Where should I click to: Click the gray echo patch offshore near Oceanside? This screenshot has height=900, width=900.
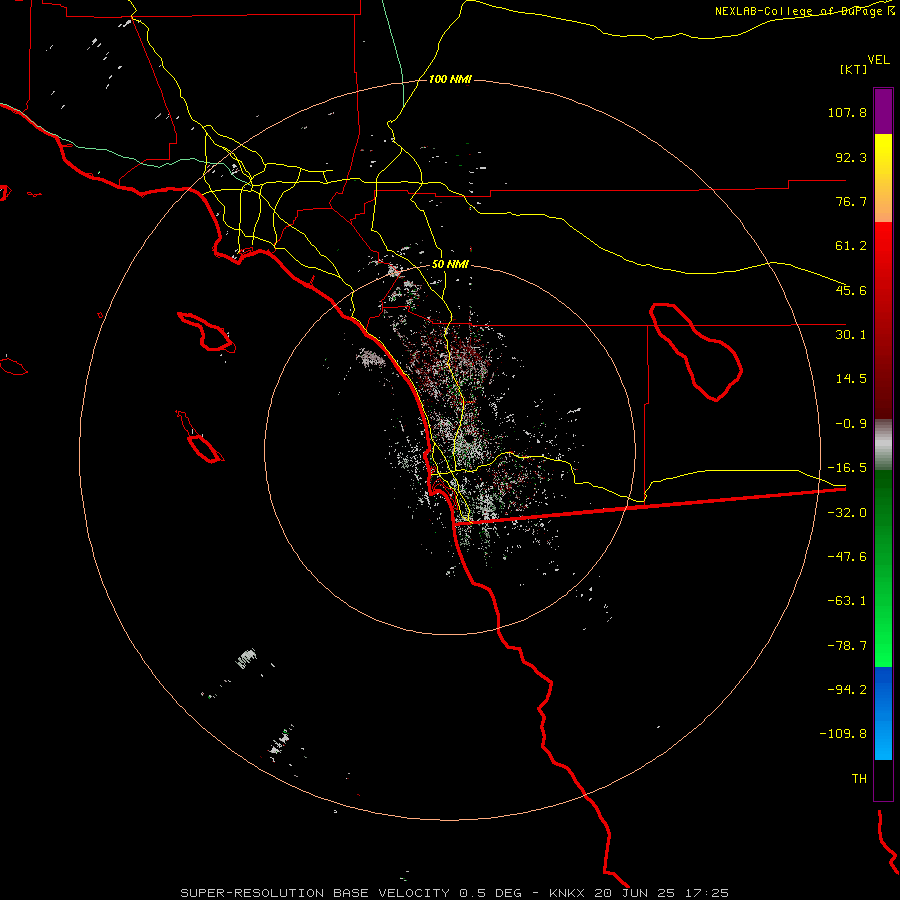(371, 359)
